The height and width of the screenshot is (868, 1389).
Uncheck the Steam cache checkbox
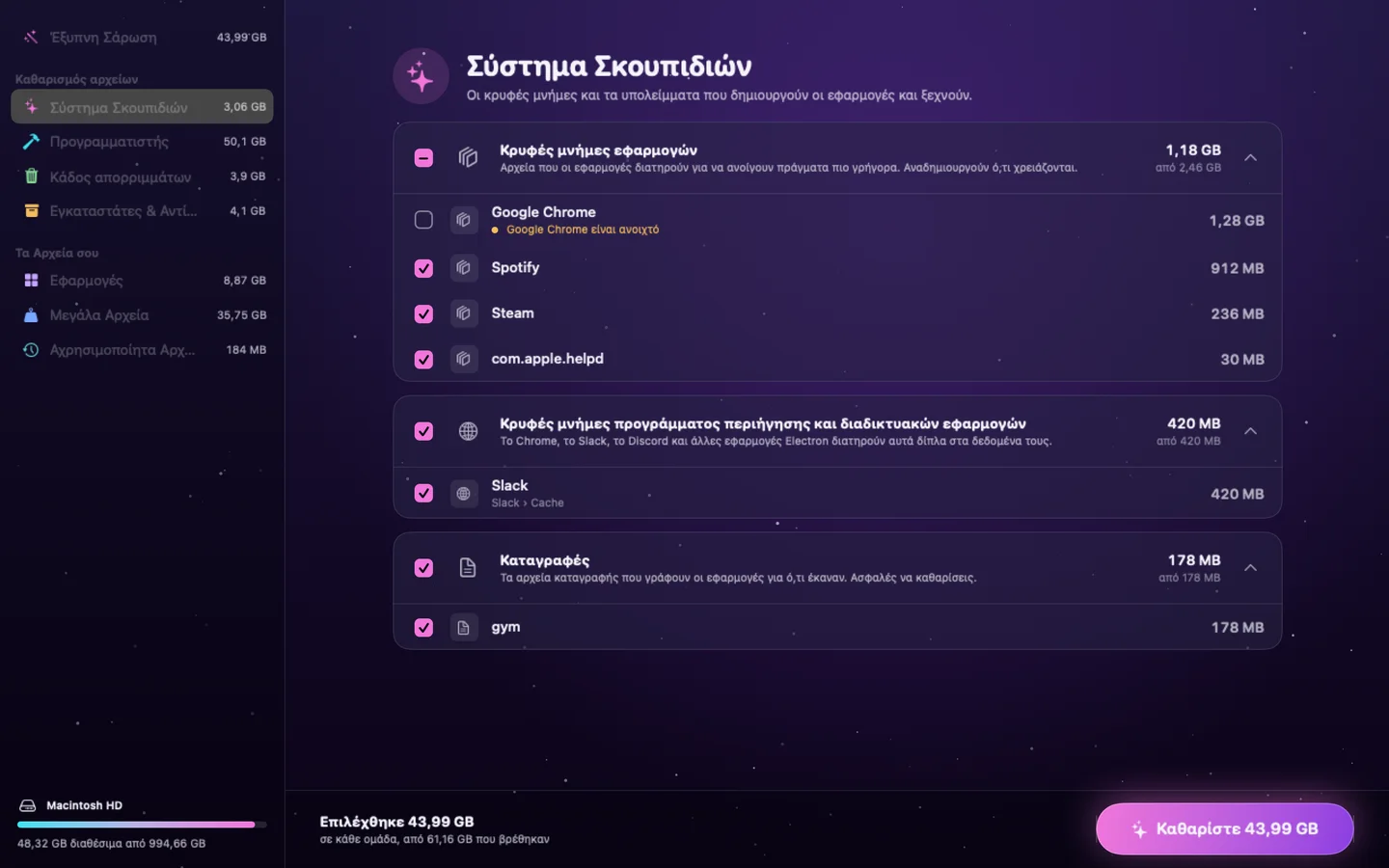(423, 313)
